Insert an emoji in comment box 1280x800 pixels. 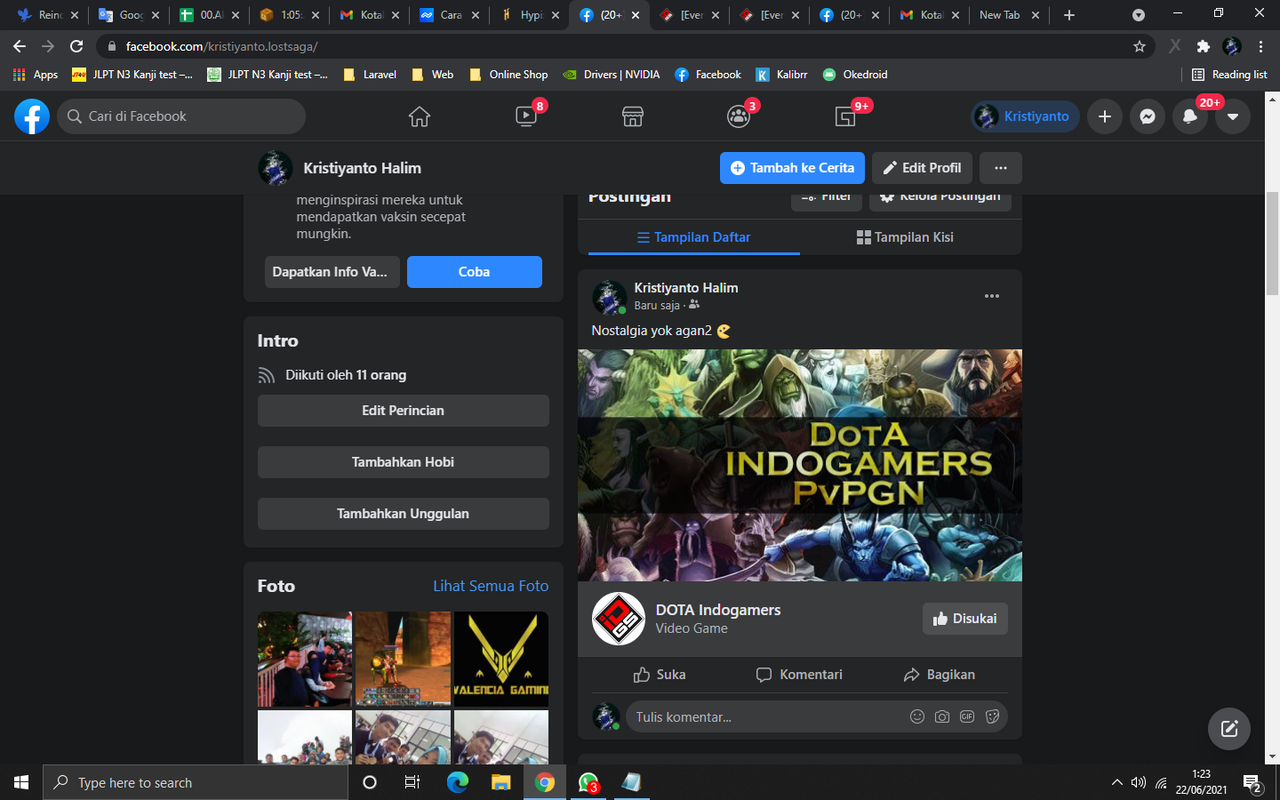[x=917, y=717]
